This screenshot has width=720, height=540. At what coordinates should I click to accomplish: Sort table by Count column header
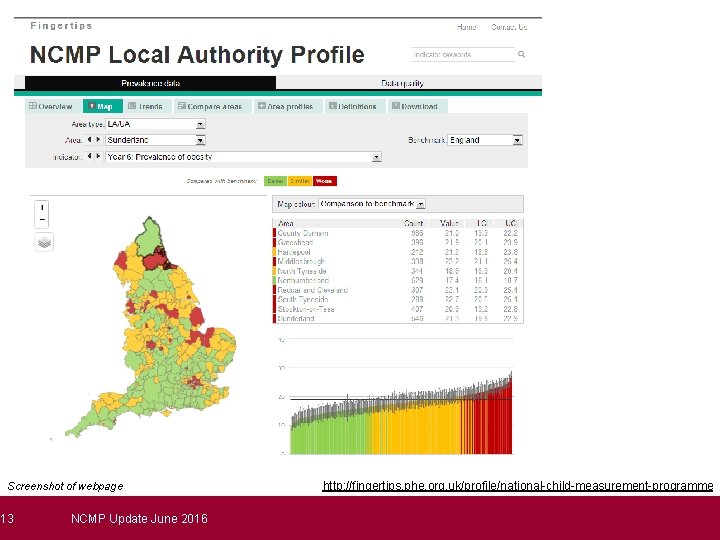point(413,223)
